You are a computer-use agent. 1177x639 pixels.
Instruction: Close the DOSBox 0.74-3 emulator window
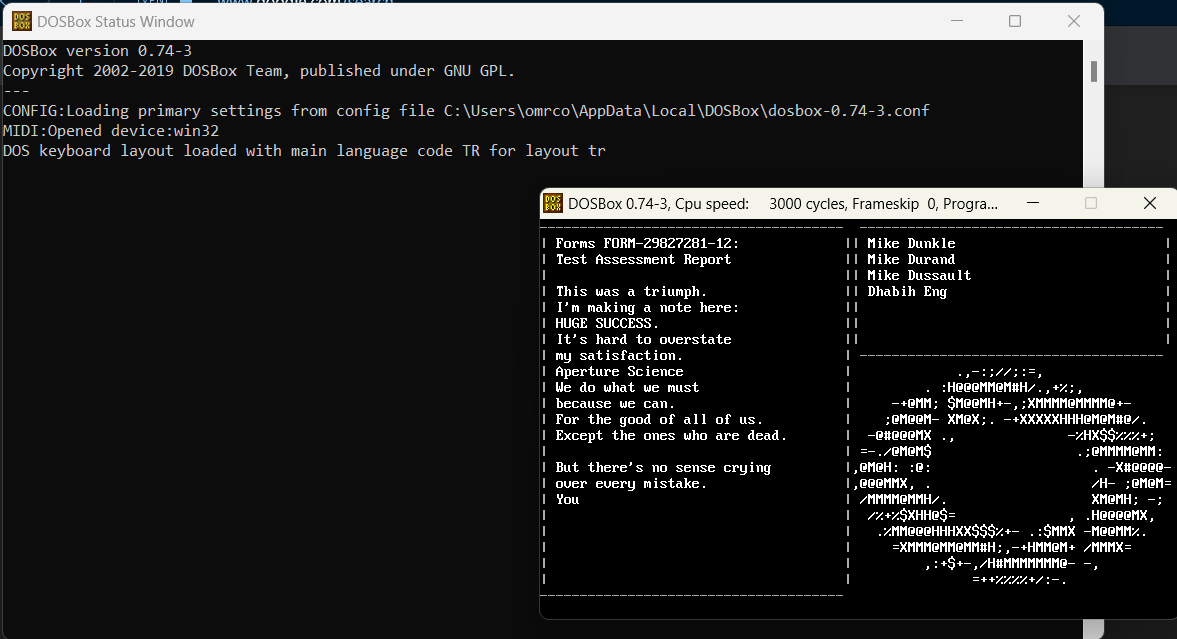pyautogui.click(x=1149, y=203)
